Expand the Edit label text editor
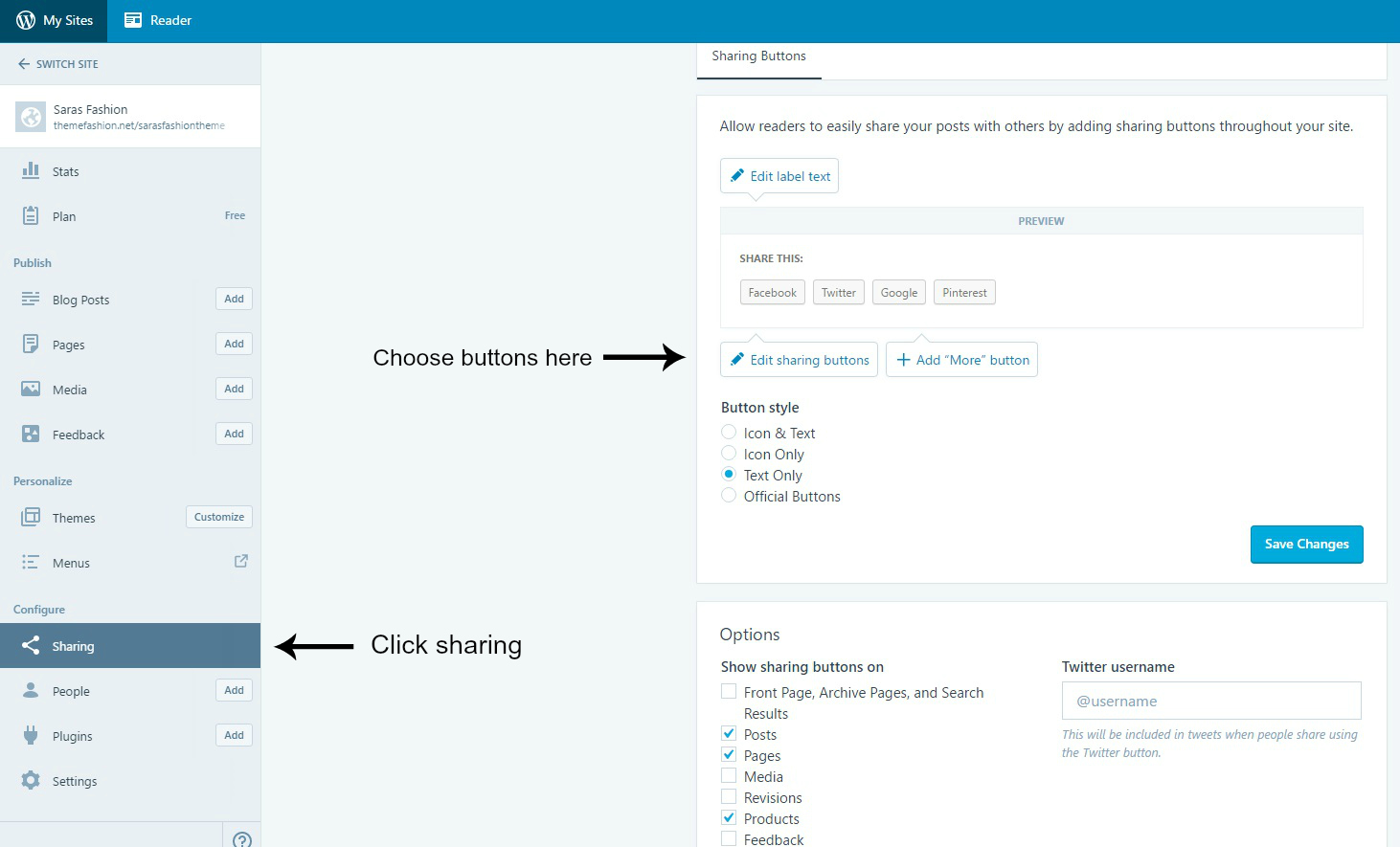Image resolution: width=1400 pixels, height=847 pixels. (779, 176)
